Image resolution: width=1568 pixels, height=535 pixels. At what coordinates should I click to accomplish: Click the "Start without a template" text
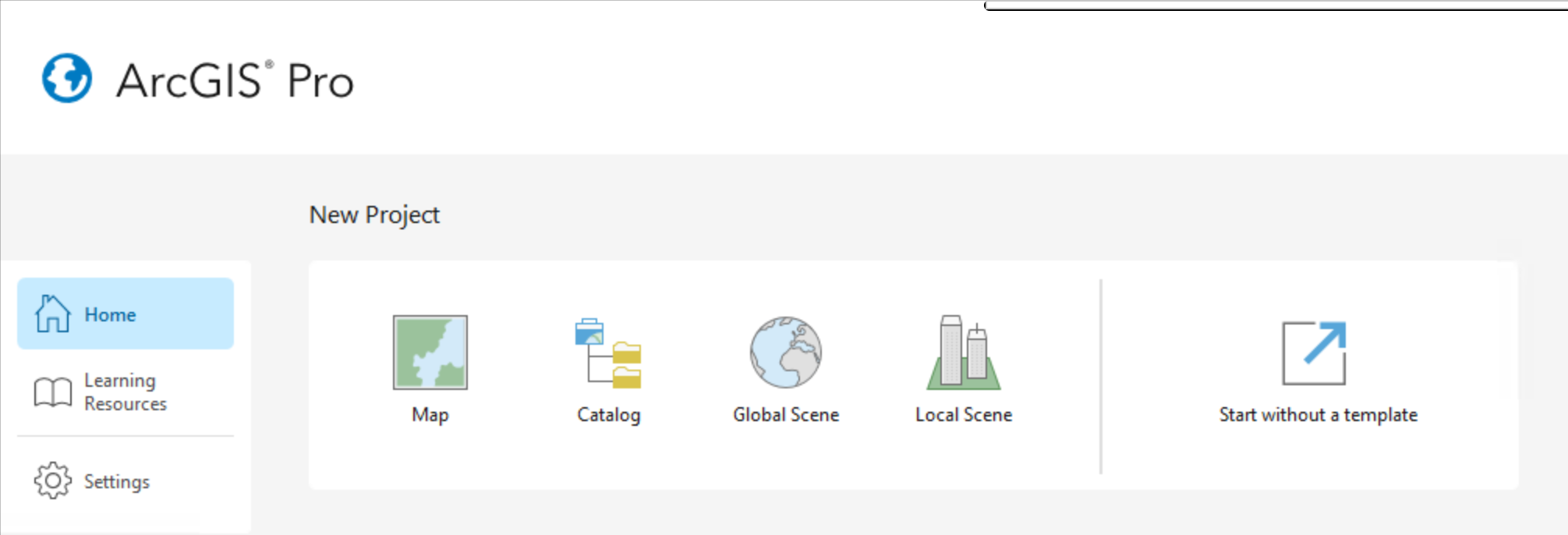tap(1318, 415)
